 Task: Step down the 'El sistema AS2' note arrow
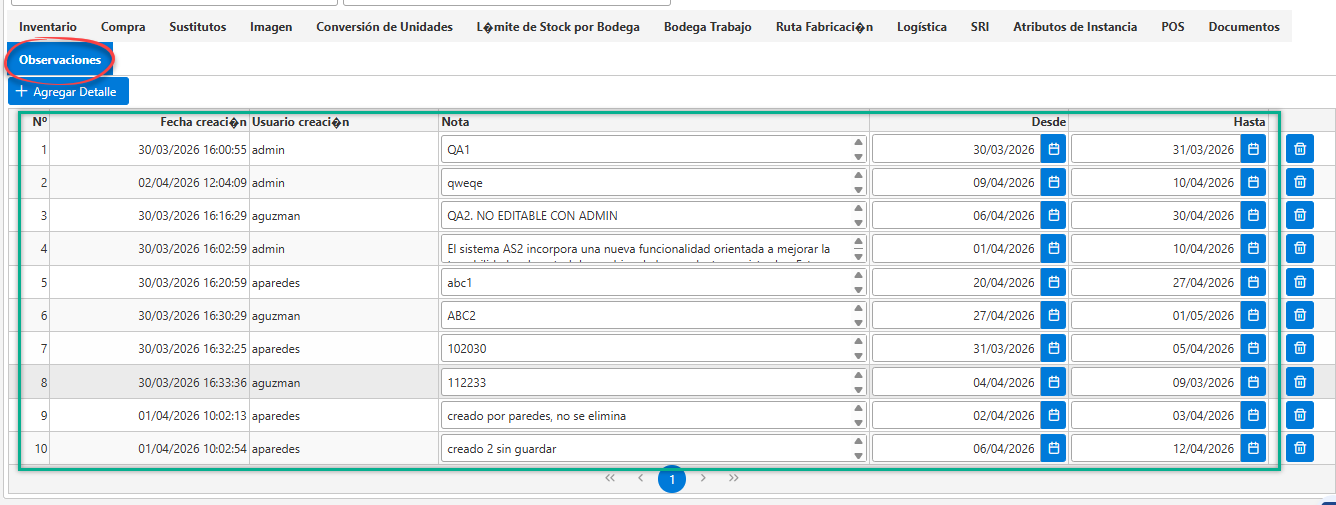click(858, 255)
